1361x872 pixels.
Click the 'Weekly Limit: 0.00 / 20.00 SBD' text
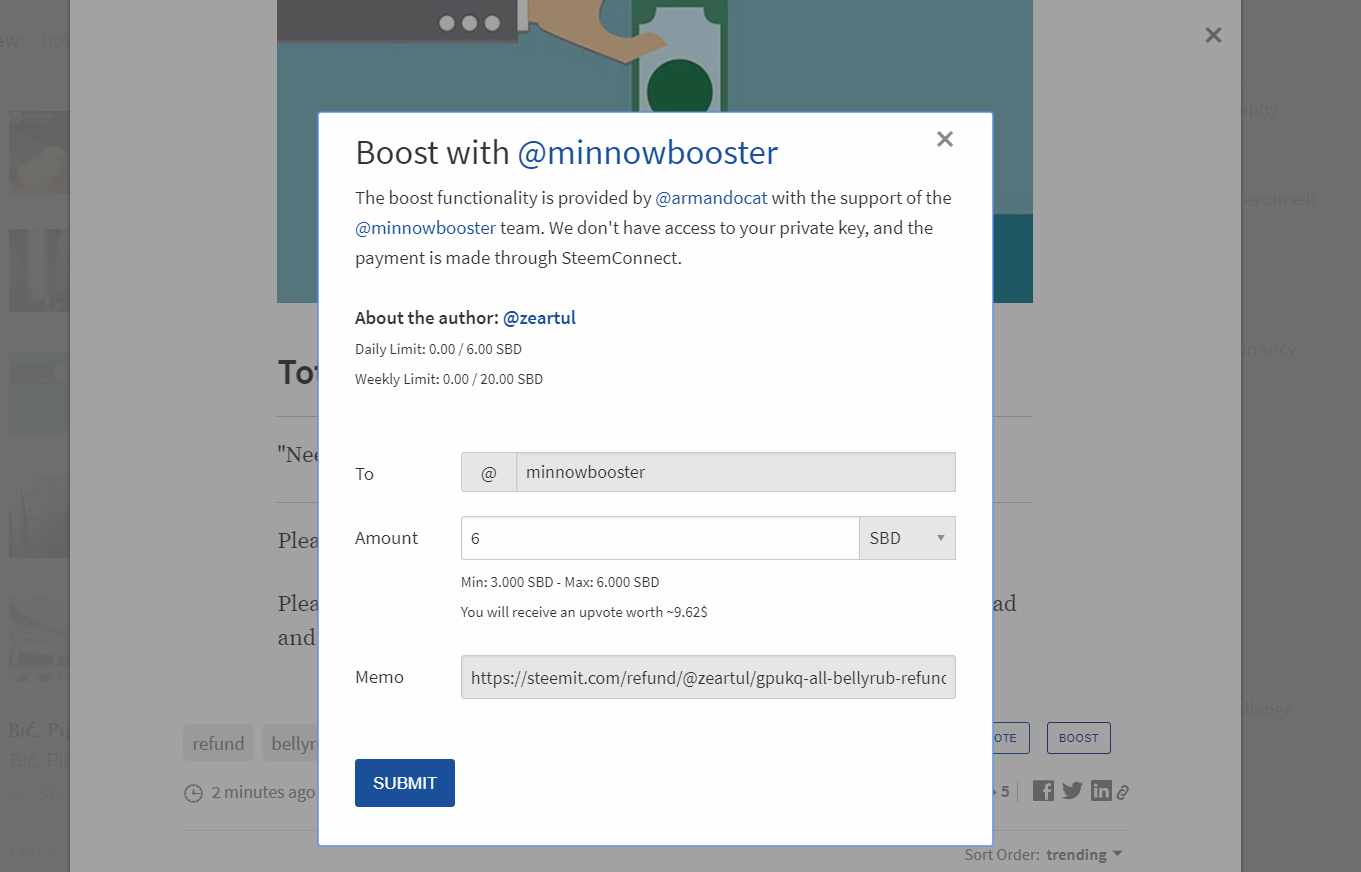tap(449, 379)
